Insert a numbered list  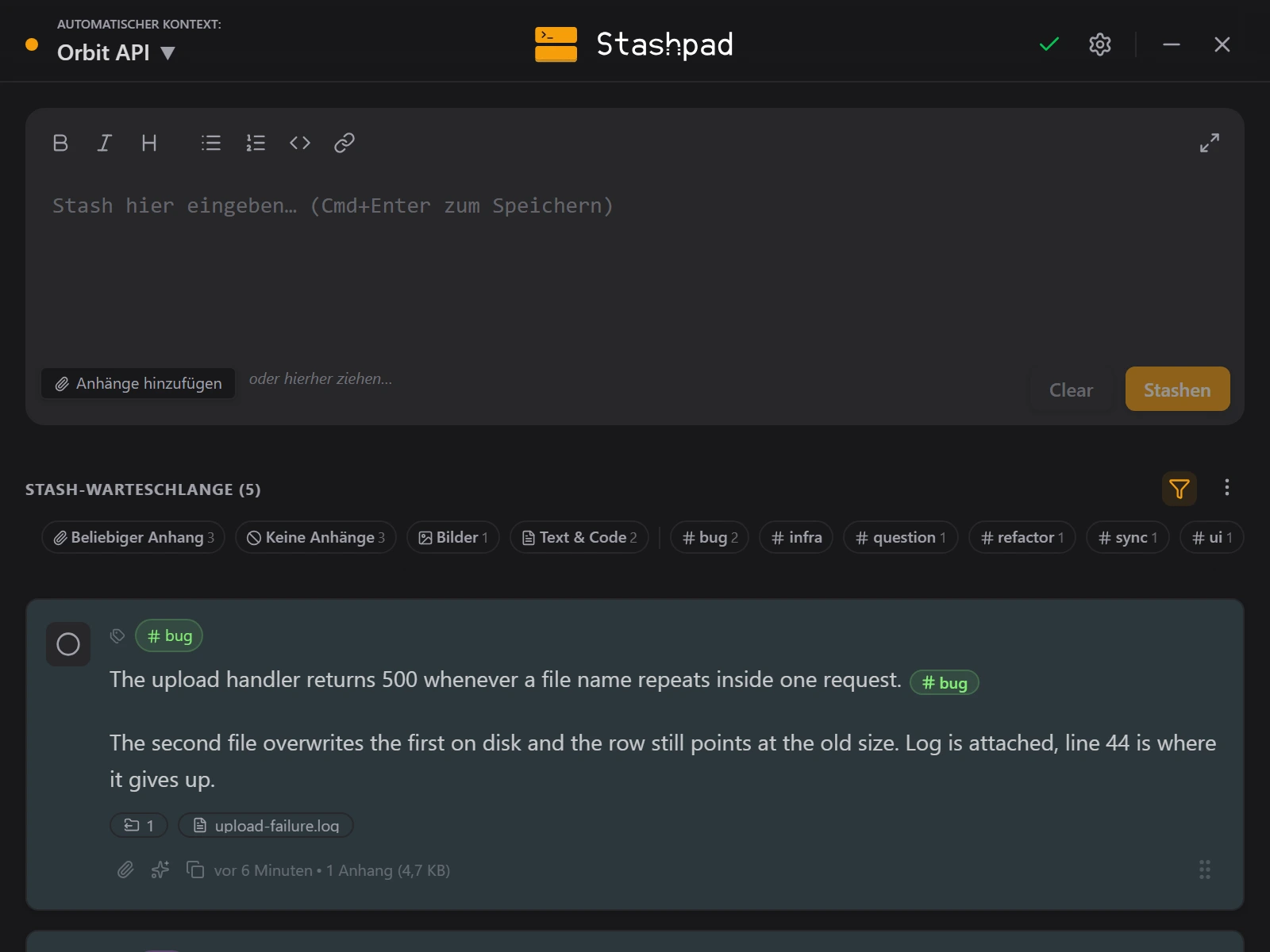click(x=256, y=143)
